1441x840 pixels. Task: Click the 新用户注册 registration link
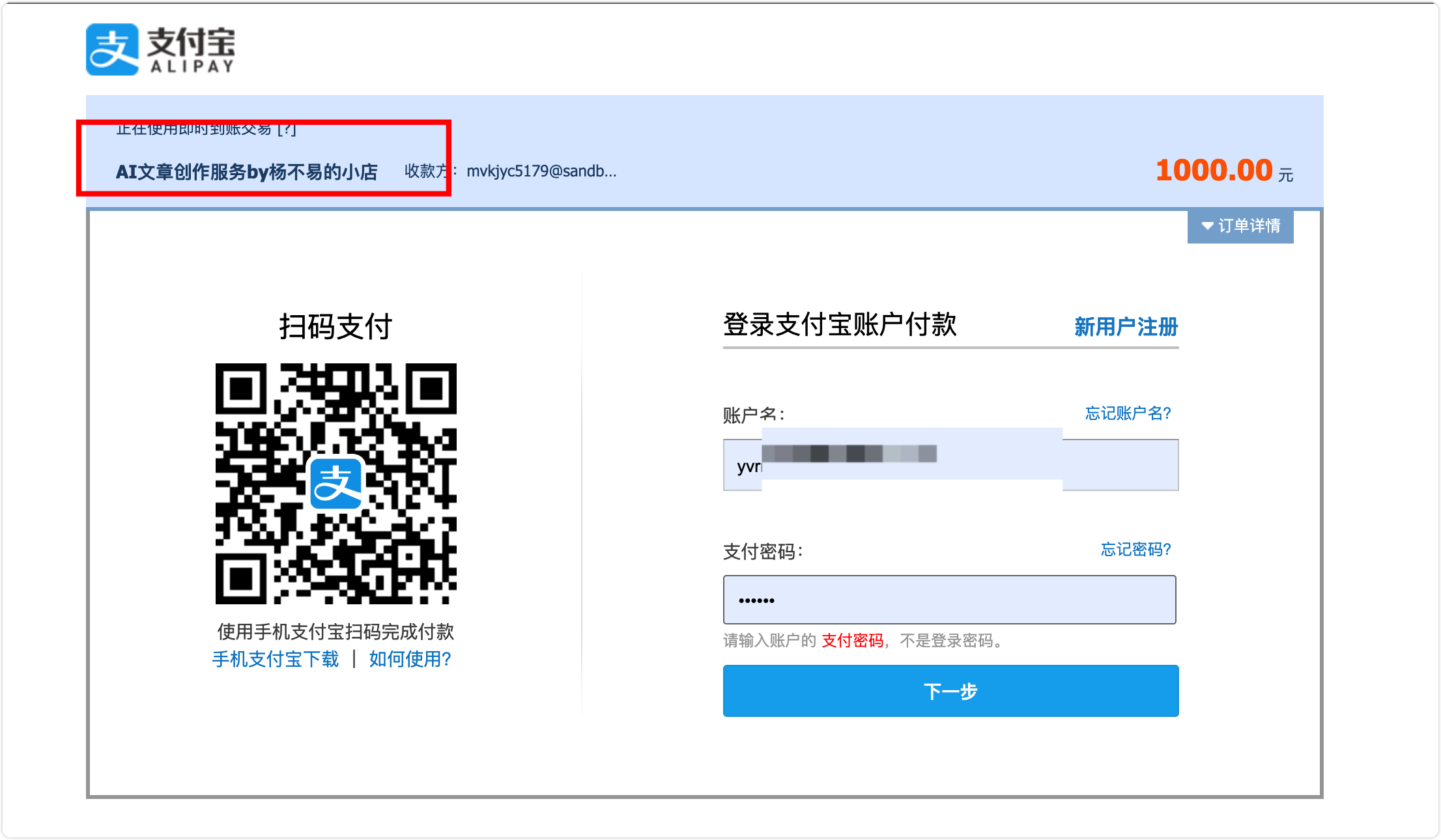point(1126,326)
